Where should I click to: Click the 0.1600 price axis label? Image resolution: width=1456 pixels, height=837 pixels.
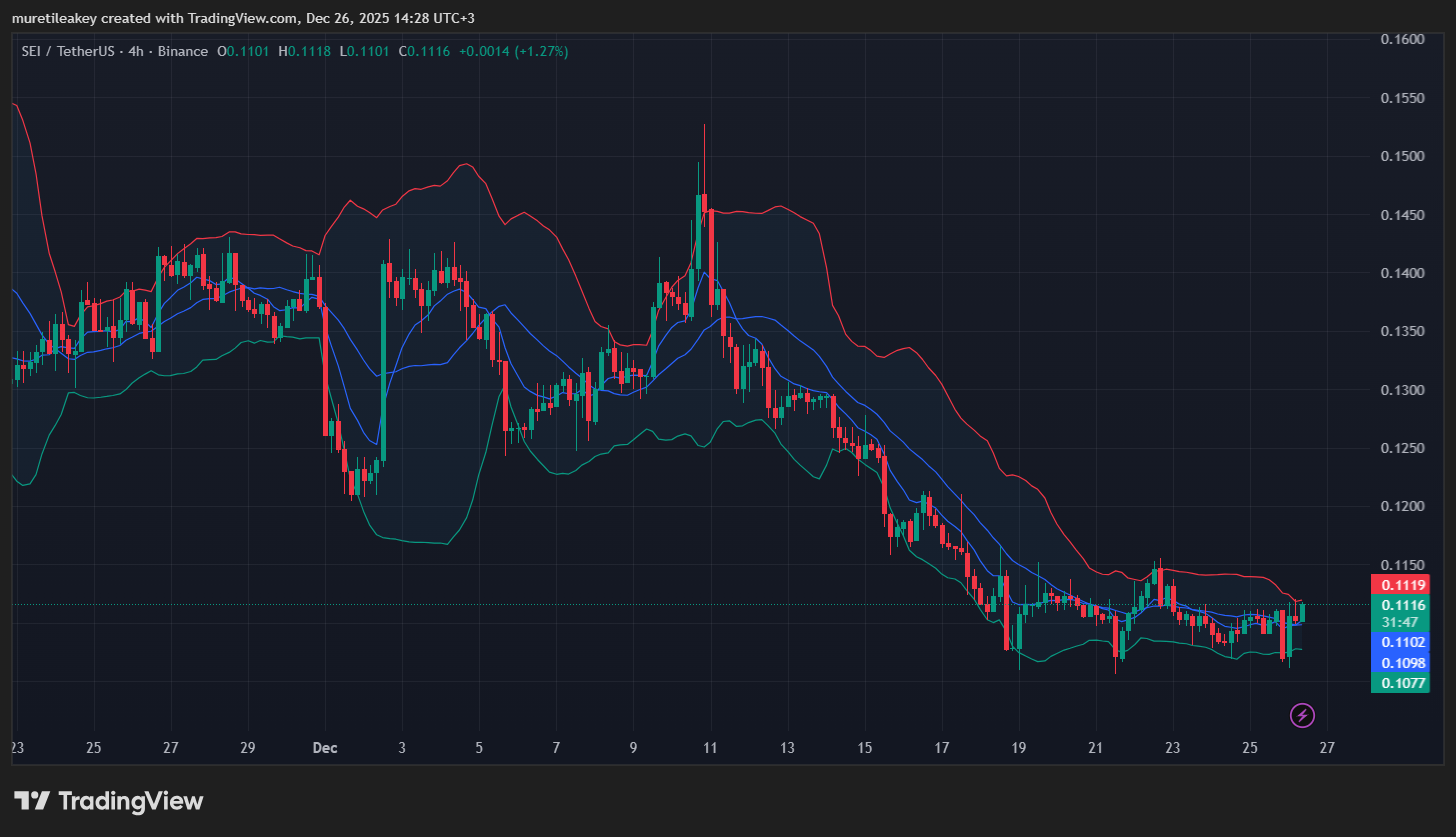(1402, 39)
